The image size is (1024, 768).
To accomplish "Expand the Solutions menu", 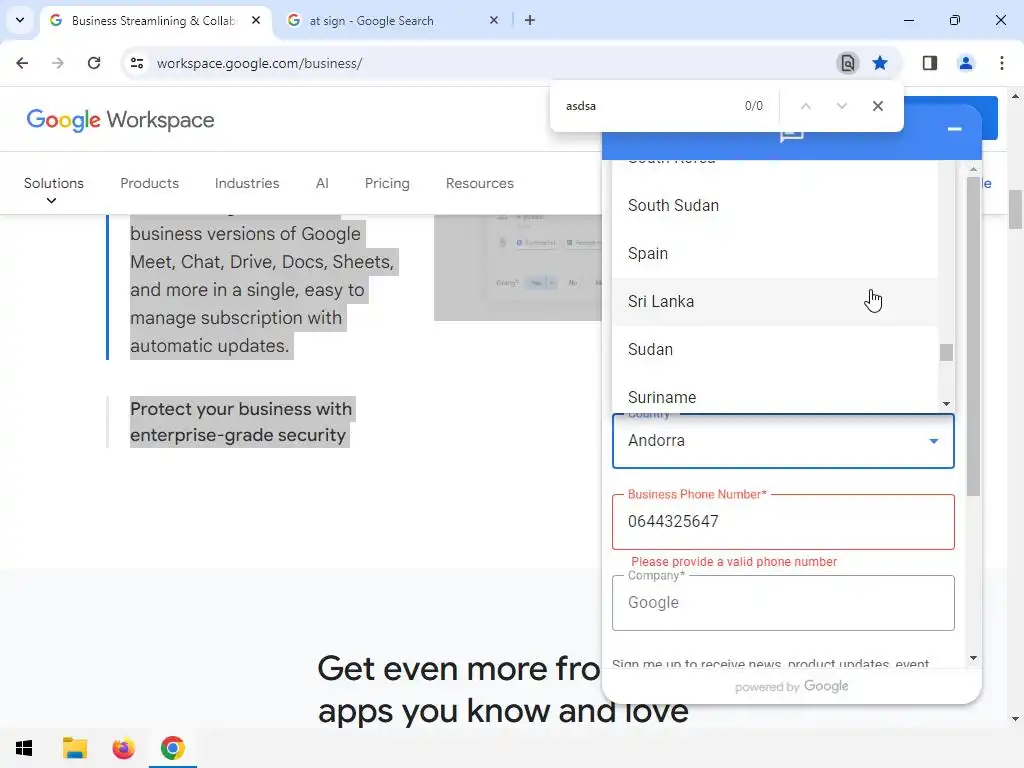I will [x=54, y=184].
